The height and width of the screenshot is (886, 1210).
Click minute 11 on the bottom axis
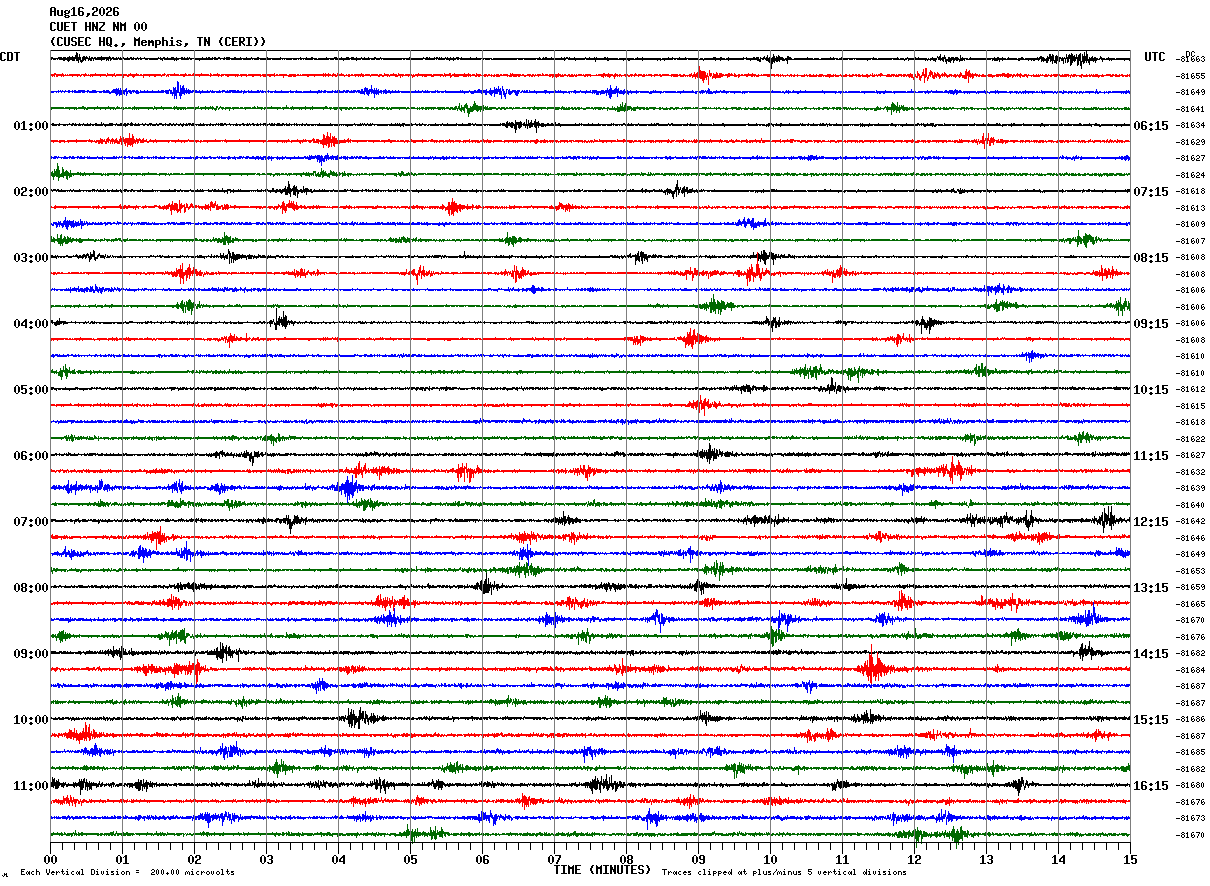pyautogui.click(x=842, y=859)
